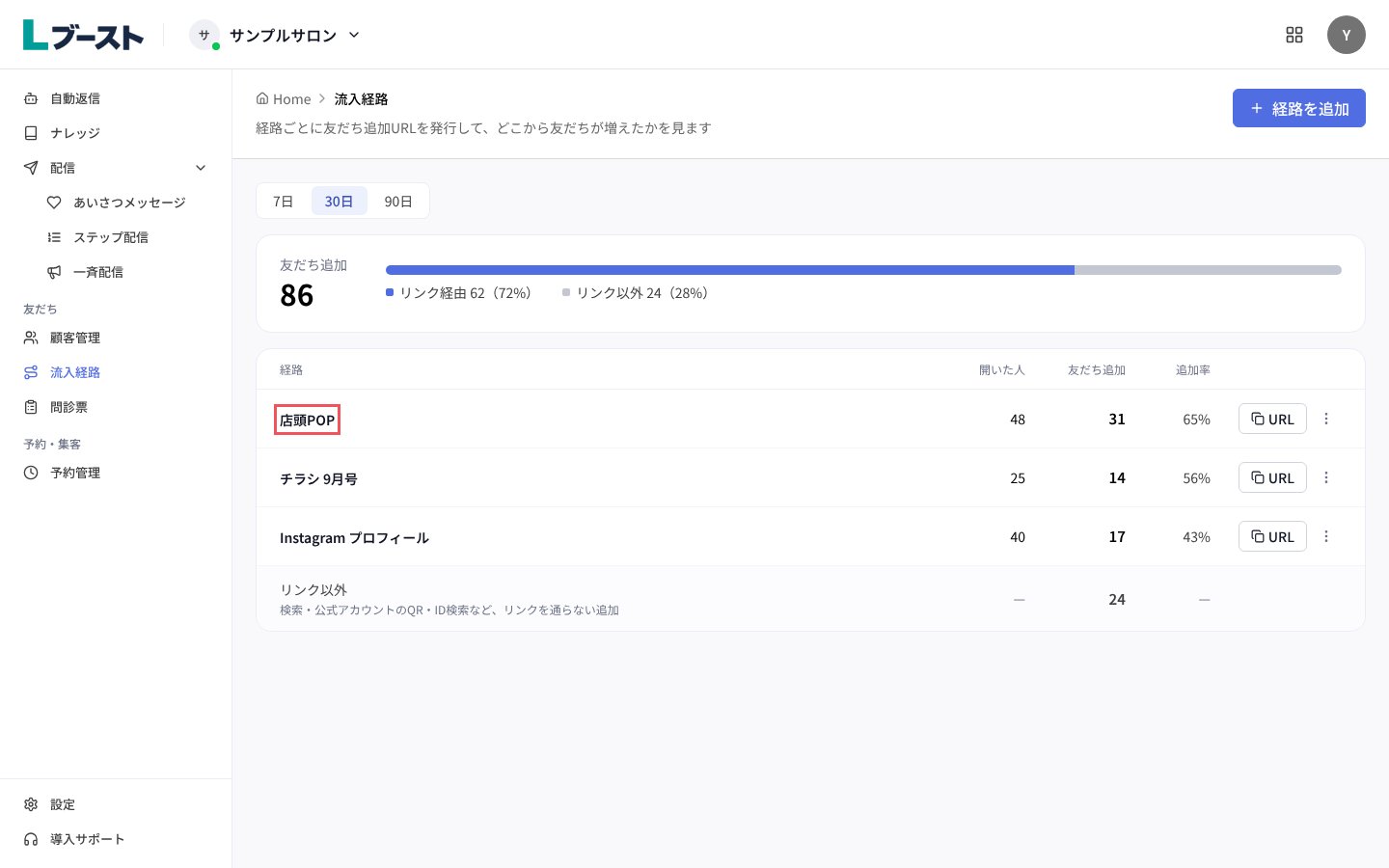
Task: Open more options for Instagram プロフィール row
Action: pos(1326,536)
